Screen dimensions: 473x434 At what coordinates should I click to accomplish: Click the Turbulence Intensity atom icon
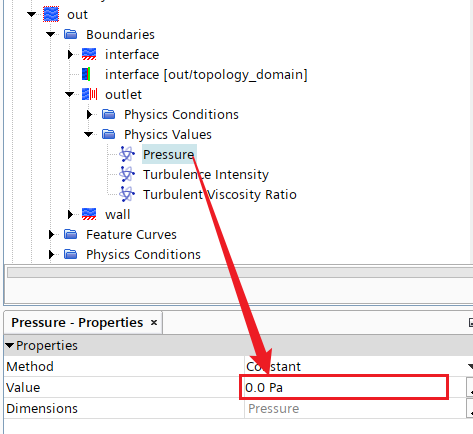[x=127, y=174]
